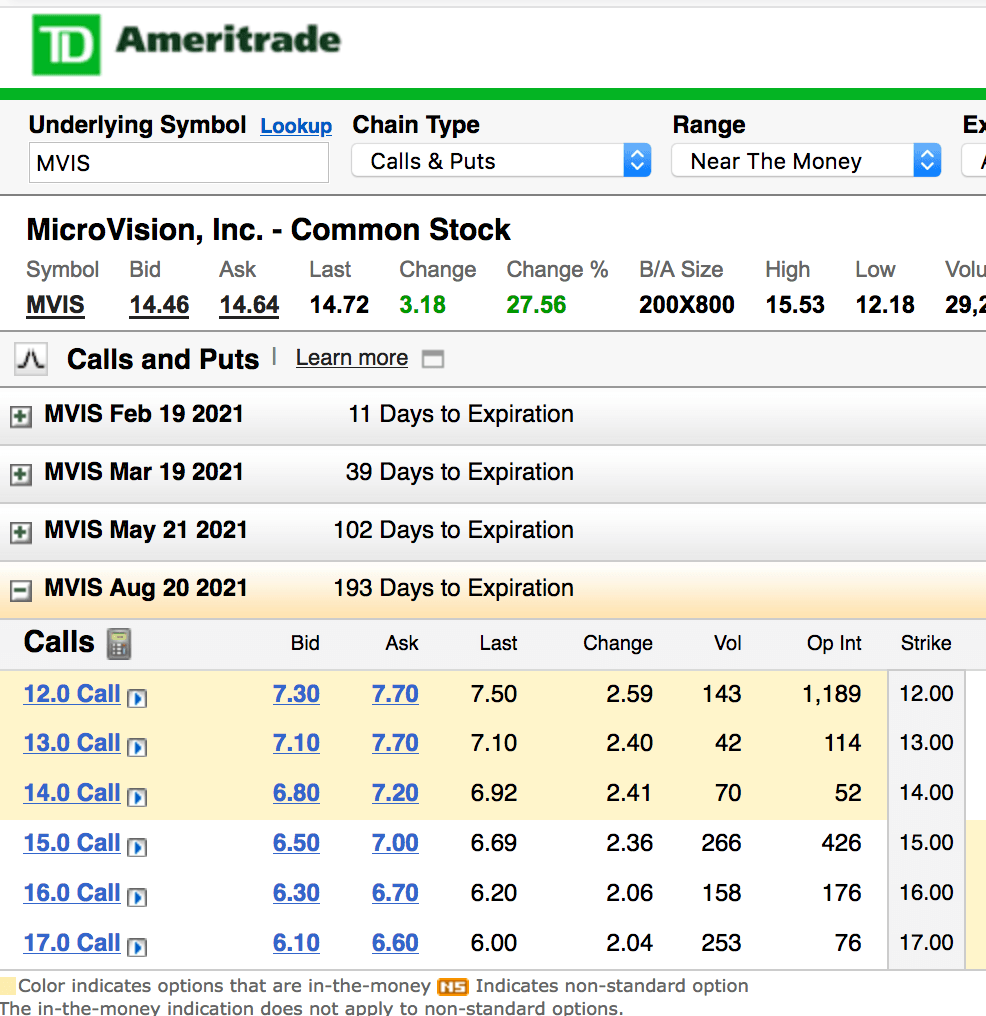Image resolution: width=986 pixels, height=1016 pixels.
Task: Click the probability chart icon beside Calls and Puts
Action: [x=30, y=358]
